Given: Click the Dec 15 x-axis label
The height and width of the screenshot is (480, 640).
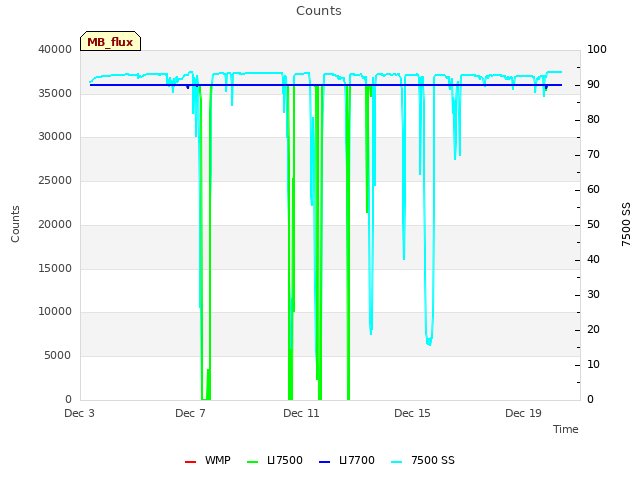Looking at the screenshot, I should pyautogui.click(x=412, y=413).
